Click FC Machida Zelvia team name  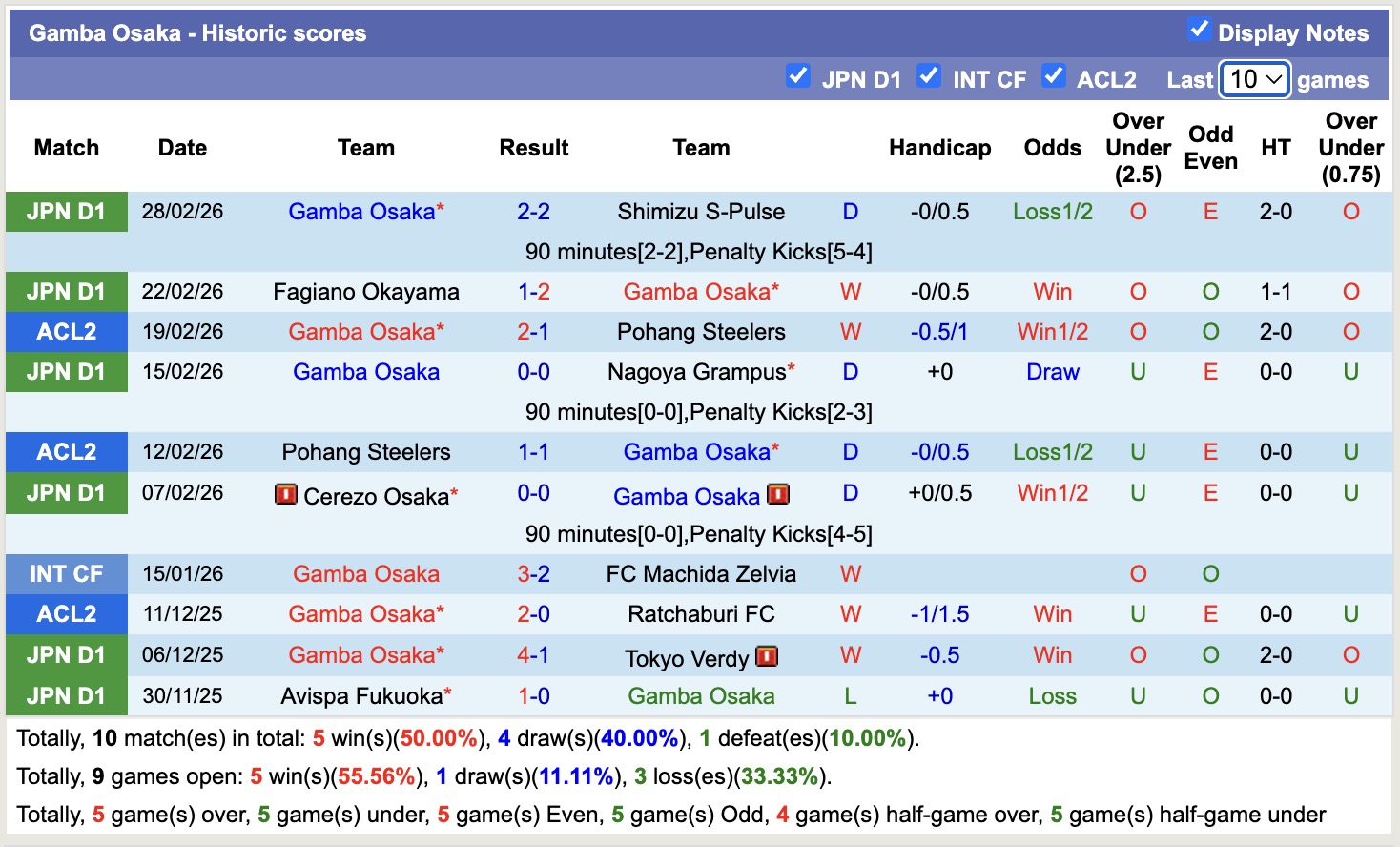[701, 574]
